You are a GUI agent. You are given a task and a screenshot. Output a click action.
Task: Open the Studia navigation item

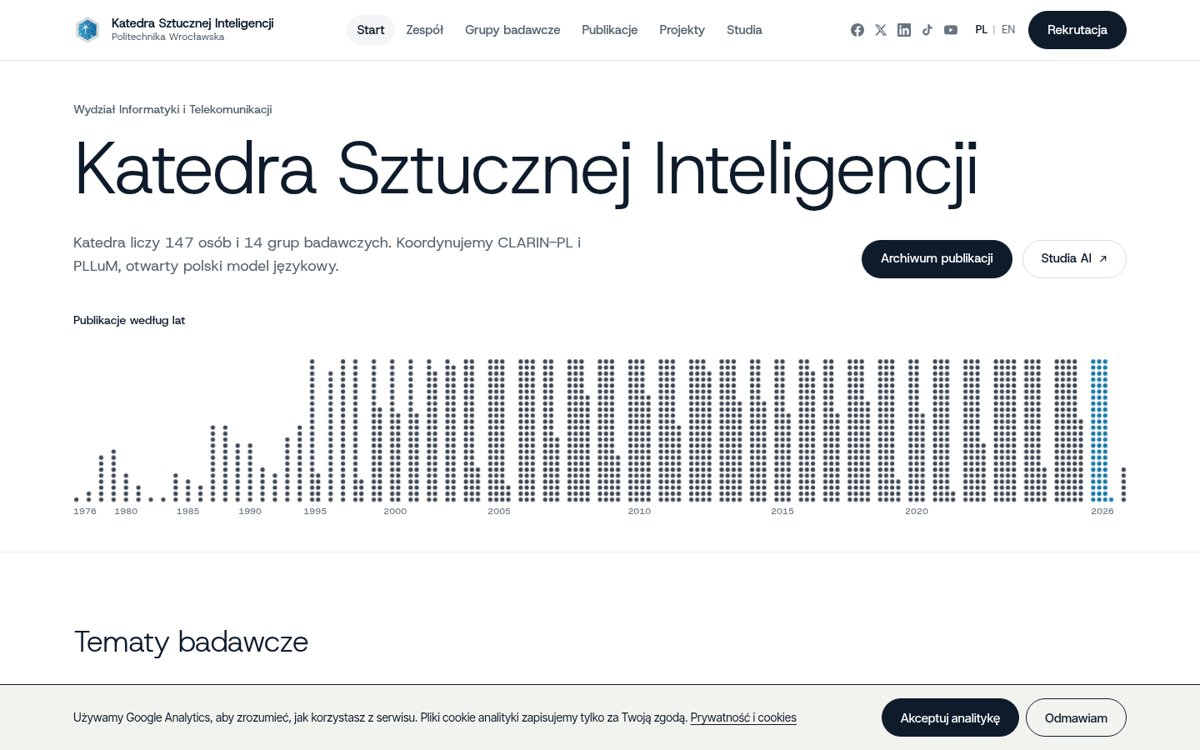coord(744,30)
